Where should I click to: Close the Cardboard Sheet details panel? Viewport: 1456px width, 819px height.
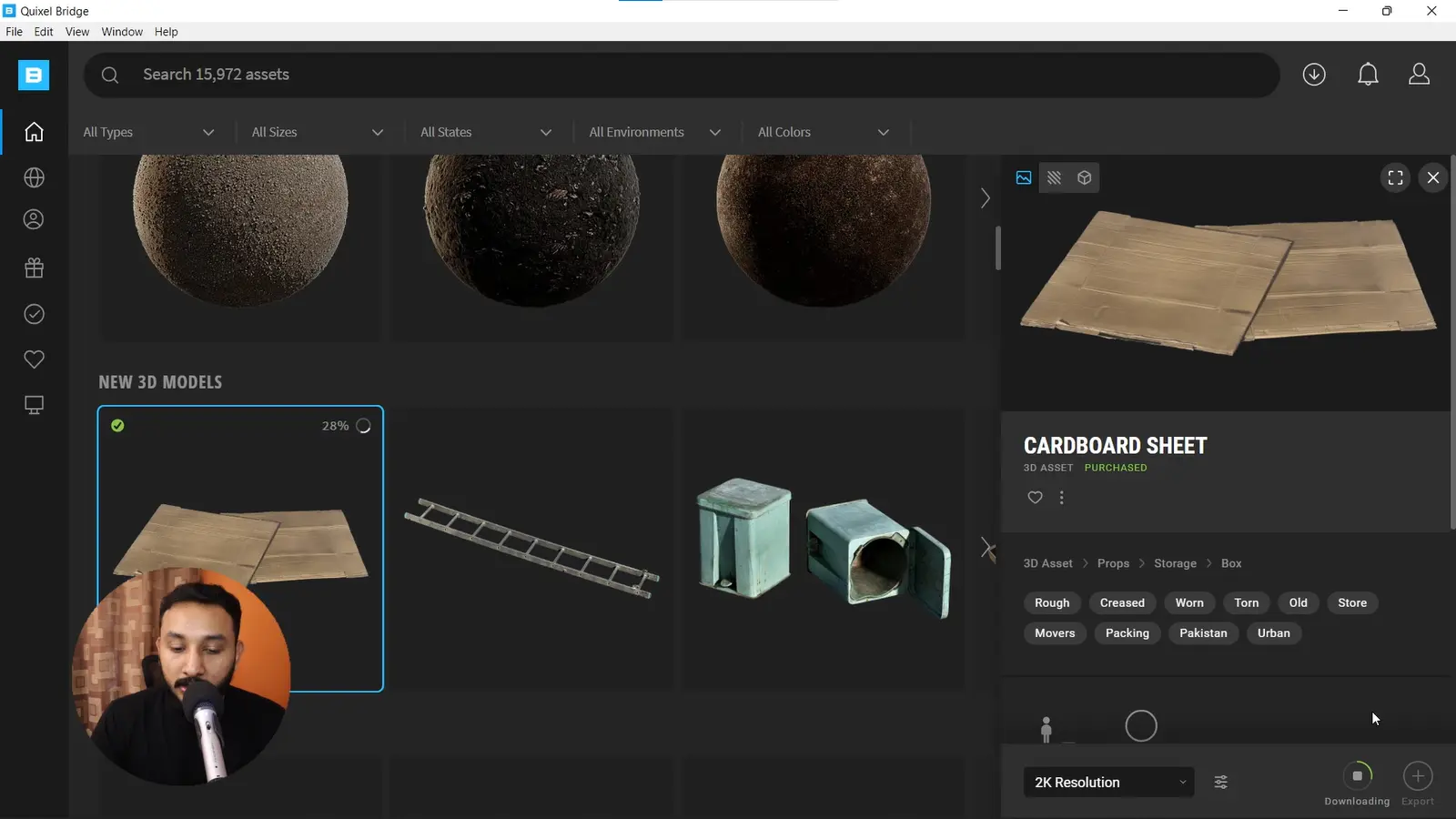(x=1433, y=177)
